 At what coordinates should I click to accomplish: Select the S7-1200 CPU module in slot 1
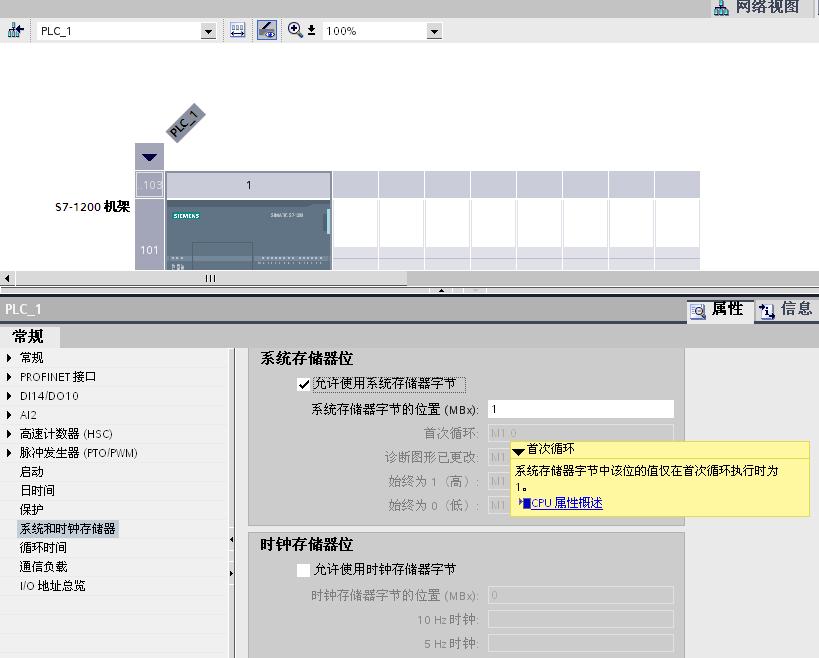coord(249,234)
